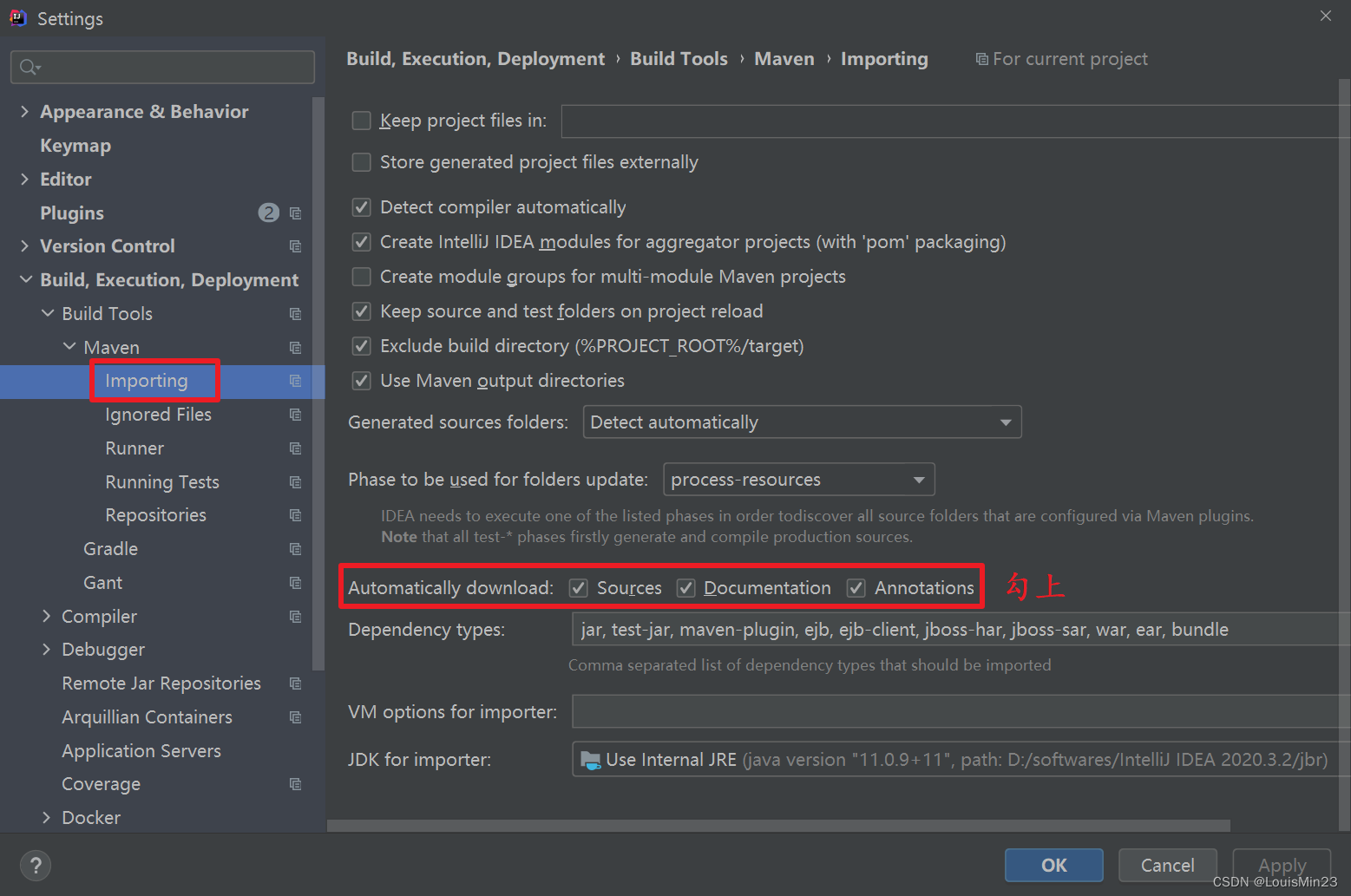
Task: Click the project-level icon beside Coverage
Action: (295, 784)
